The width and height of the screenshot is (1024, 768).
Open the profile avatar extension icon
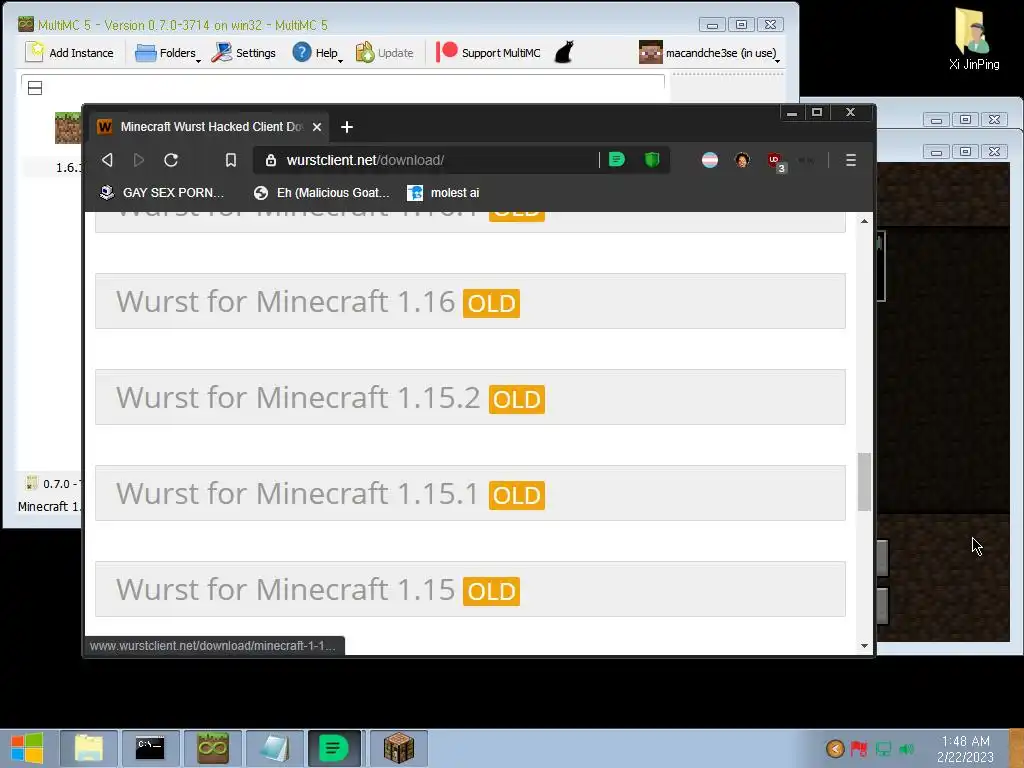pyautogui.click(x=742, y=160)
